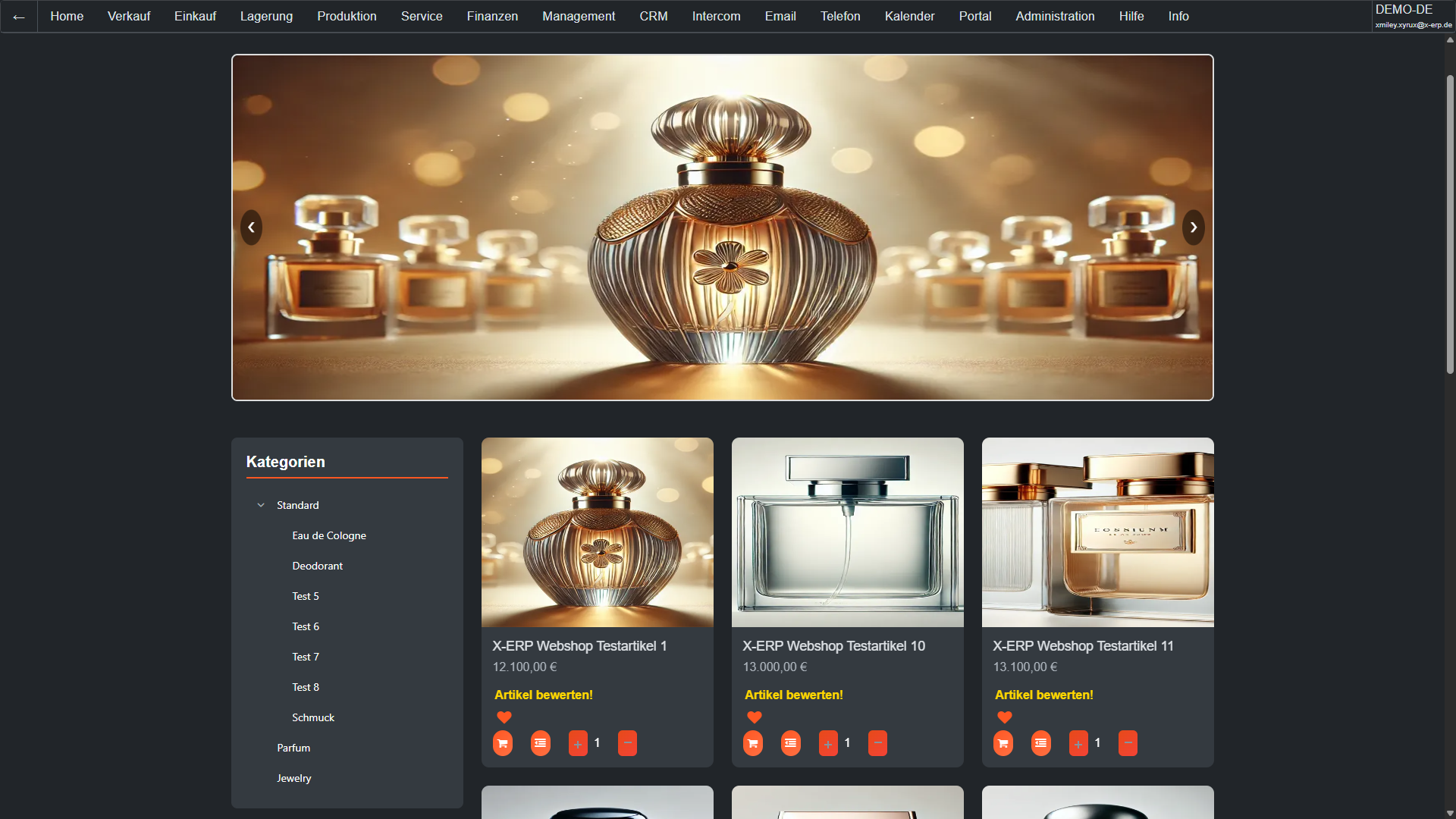1456x819 pixels.
Task: Click the plus button for Testartikel 11
Action: click(x=1078, y=743)
